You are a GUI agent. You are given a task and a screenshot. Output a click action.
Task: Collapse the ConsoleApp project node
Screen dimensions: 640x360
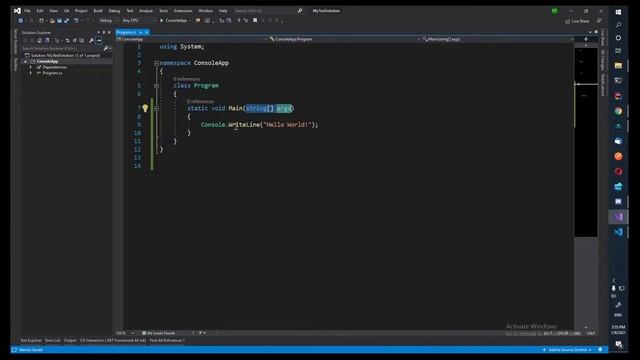click(26, 61)
